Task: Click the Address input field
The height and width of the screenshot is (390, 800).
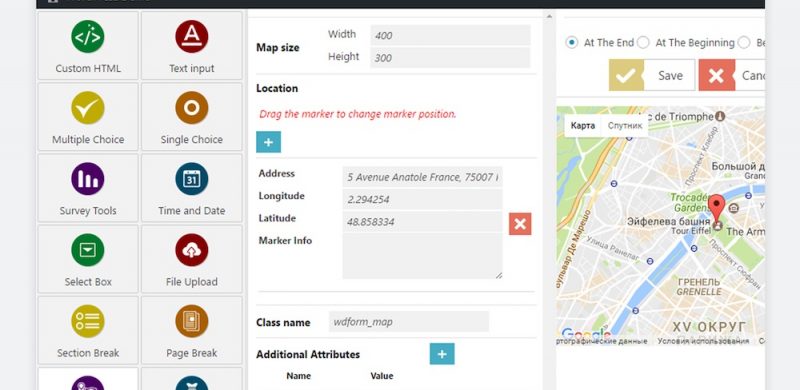Action: [x=422, y=177]
